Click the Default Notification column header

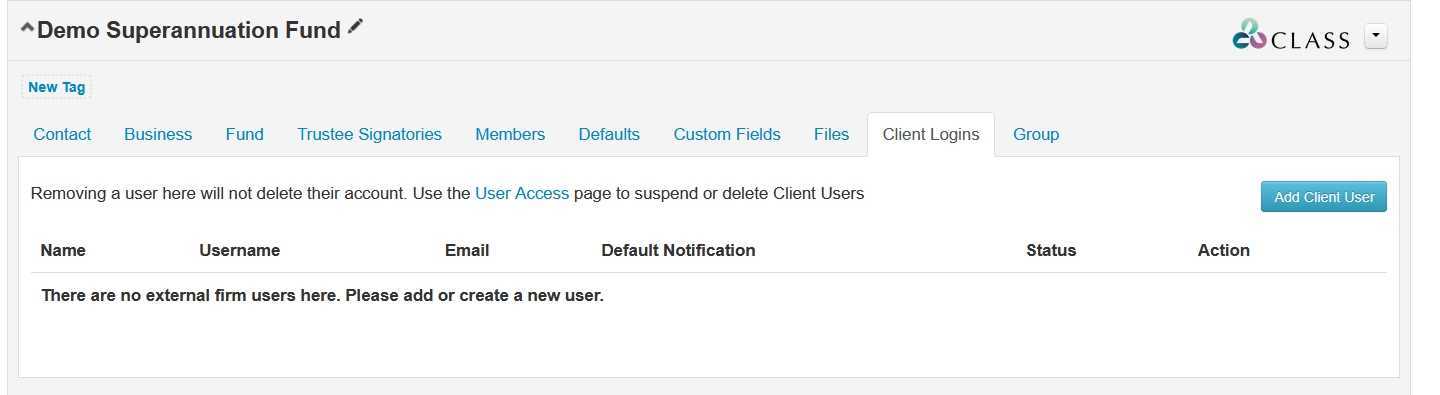[678, 250]
